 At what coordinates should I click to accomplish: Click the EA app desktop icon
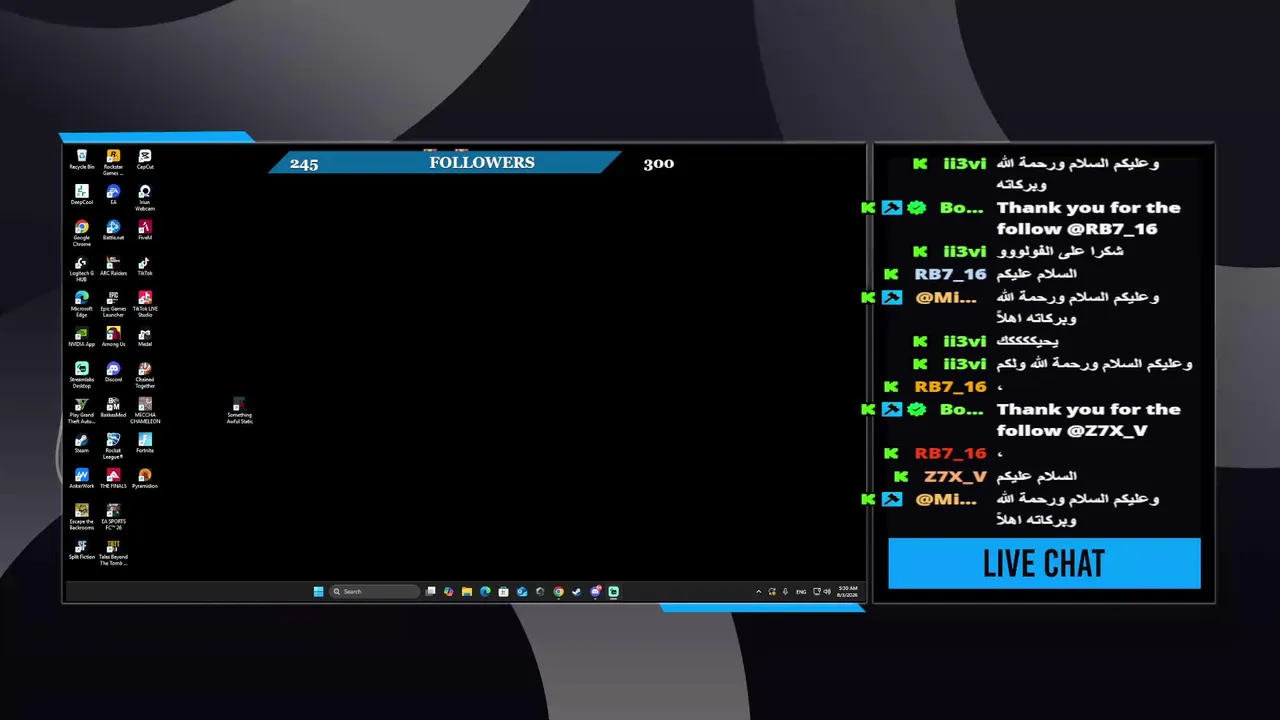click(113, 194)
